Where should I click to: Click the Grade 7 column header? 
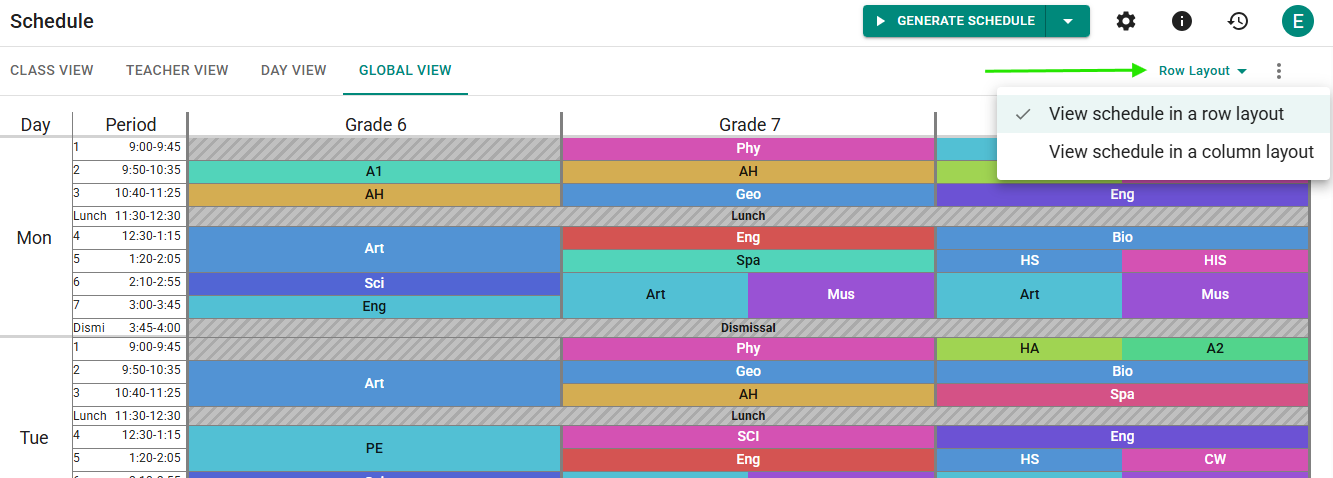click(749, 125)
